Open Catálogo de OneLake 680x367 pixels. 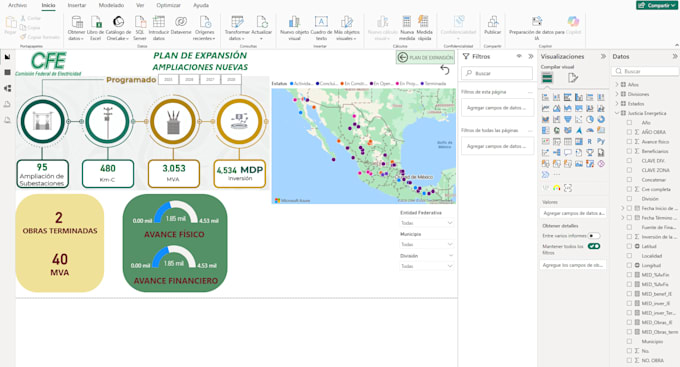pos(118,28)
